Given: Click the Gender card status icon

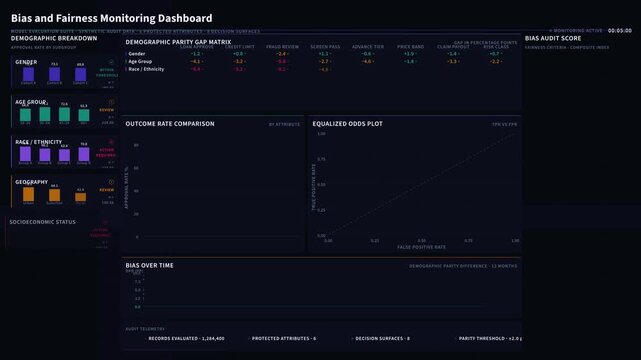Looking at the screenshot, I should 111,62.
